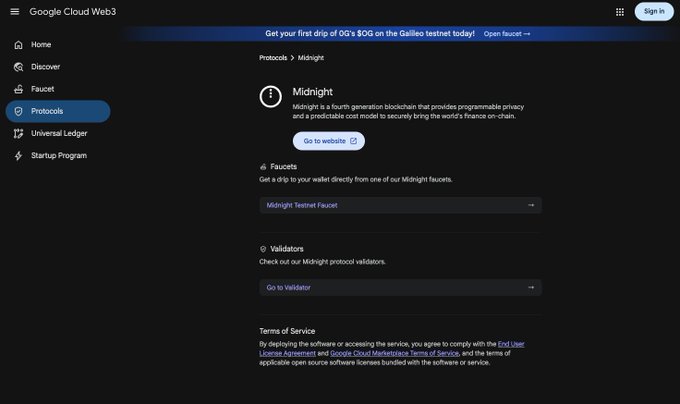Screen dimensions: 680x404
Task: Open the End User License Agreement link
Action: tap(511, 344)
